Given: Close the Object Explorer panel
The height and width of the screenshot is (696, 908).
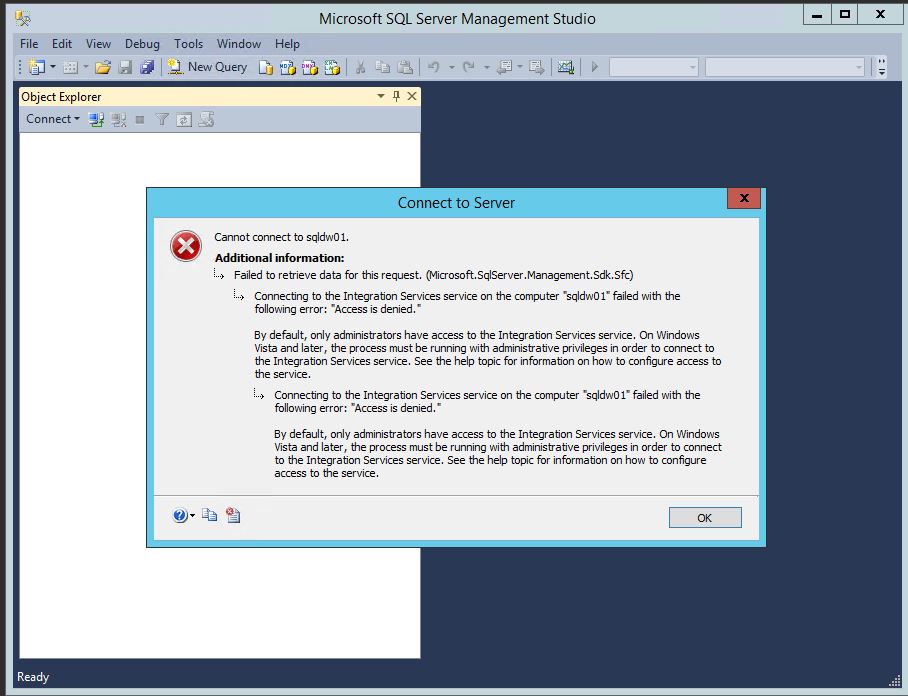Looking at the screenshot, I should (412, 96).
